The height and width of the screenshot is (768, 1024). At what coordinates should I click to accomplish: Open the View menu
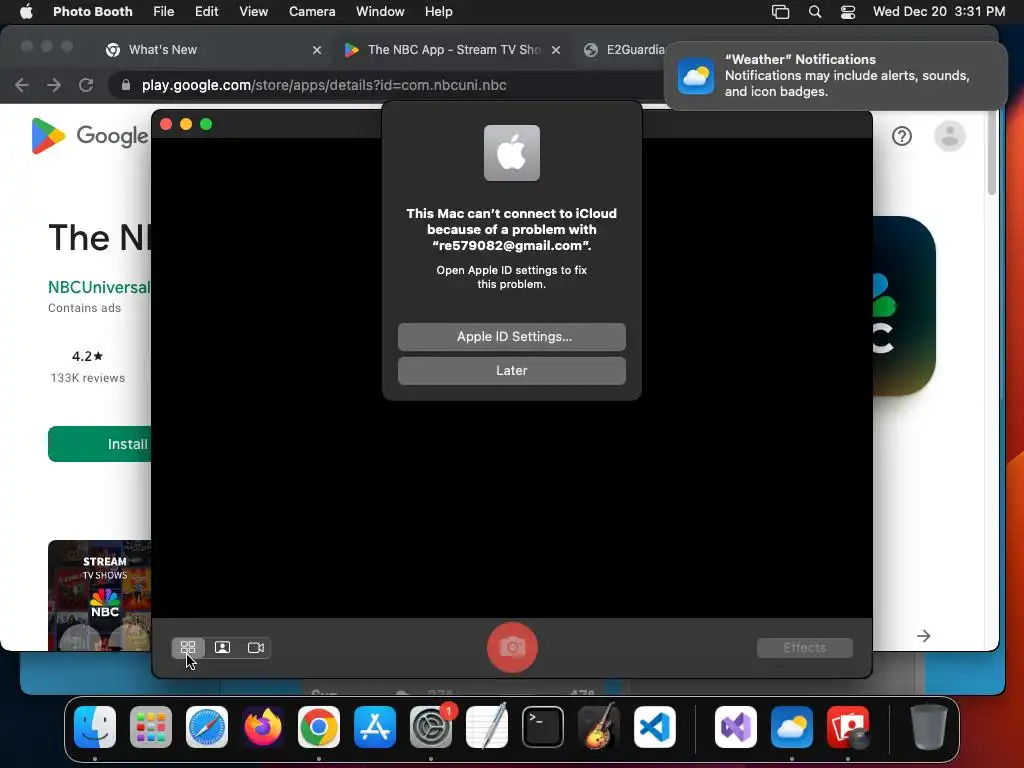pos(253,11)
